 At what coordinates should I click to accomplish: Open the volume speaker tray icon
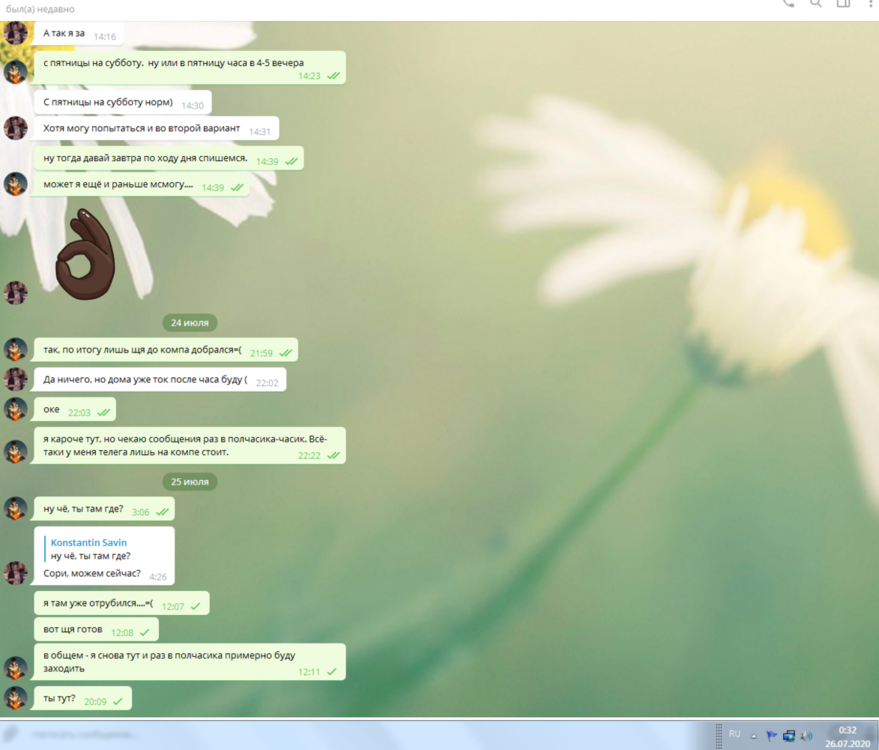tap(806, 735)
